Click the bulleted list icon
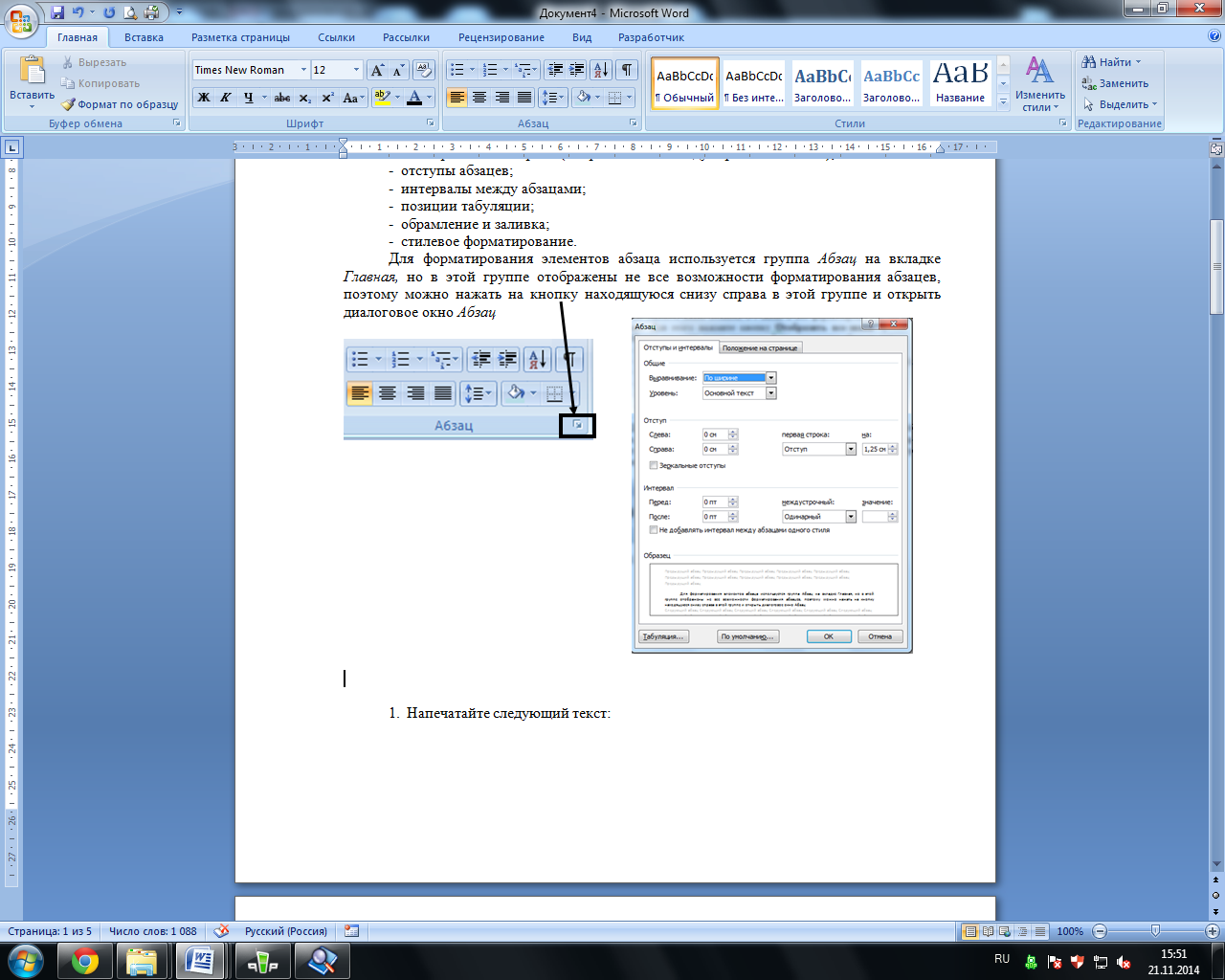This screenshot has height=980, width=1225. tap(457, 70)
